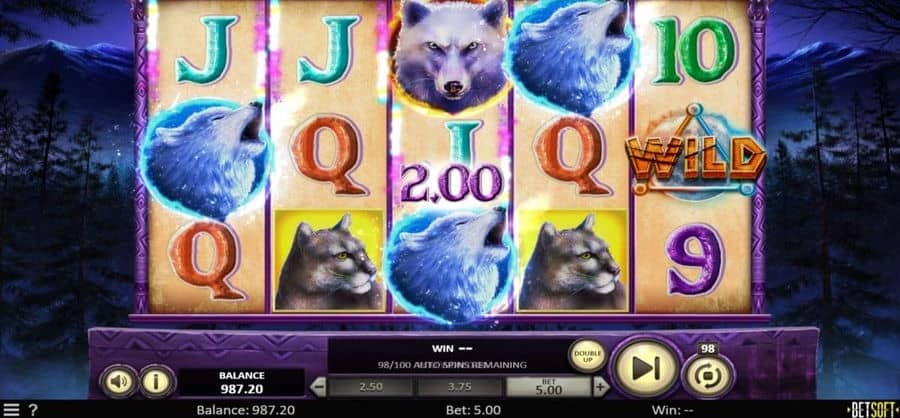Click the Double Up button

click(587, 356)
